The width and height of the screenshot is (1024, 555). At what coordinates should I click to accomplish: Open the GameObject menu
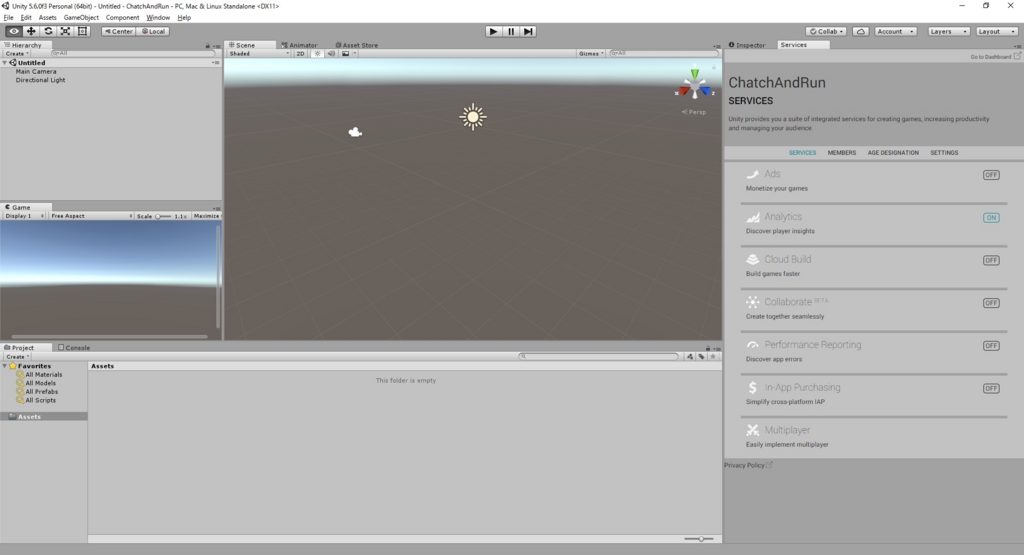81,18
